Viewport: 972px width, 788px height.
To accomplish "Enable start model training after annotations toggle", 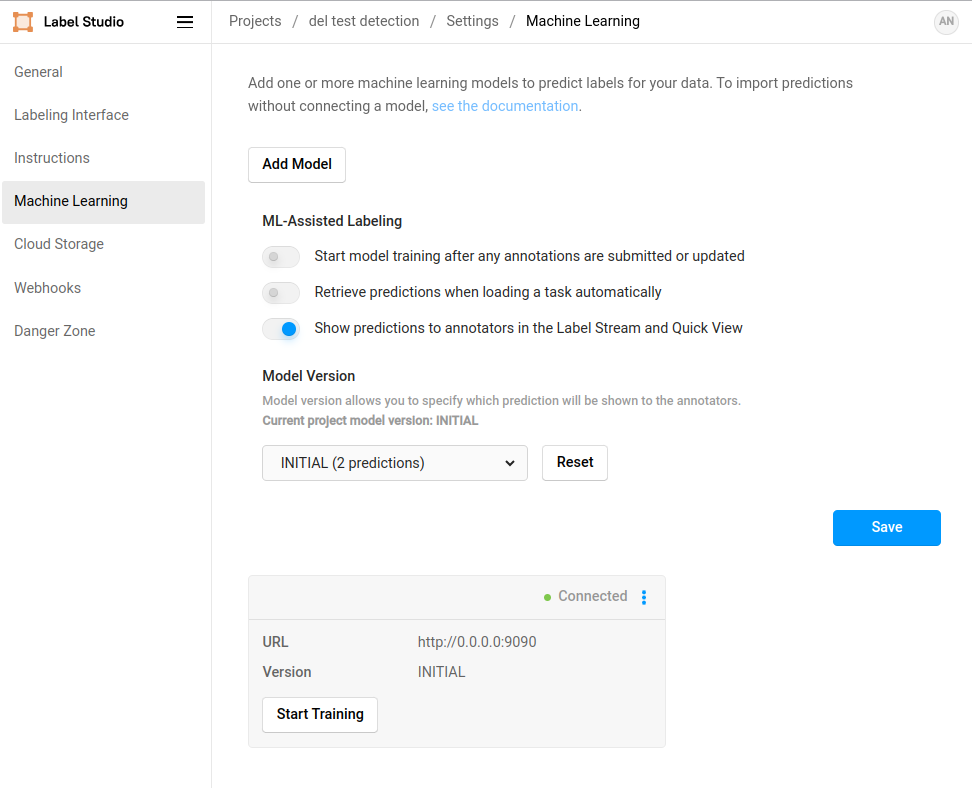I will pyautogui.click(x=281, y=257).
